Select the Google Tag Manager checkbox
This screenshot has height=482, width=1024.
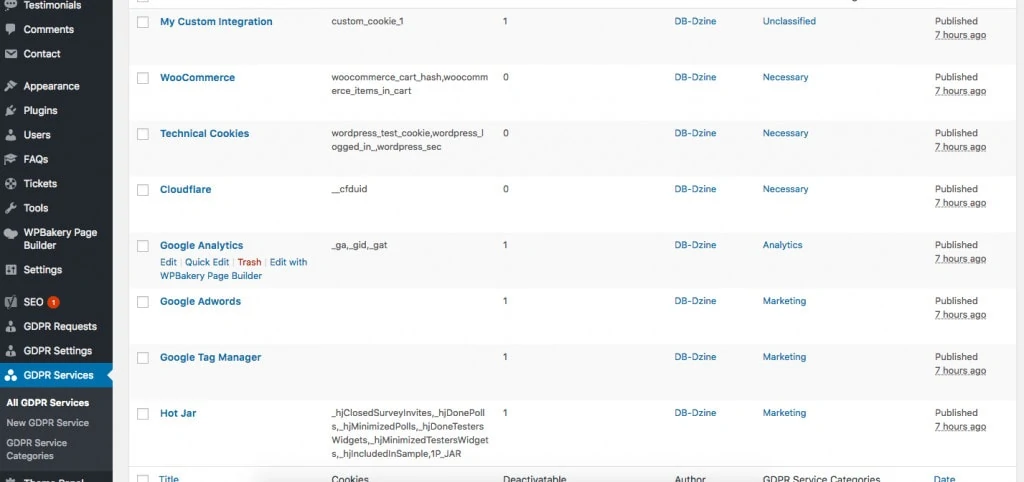click(143, 358)
